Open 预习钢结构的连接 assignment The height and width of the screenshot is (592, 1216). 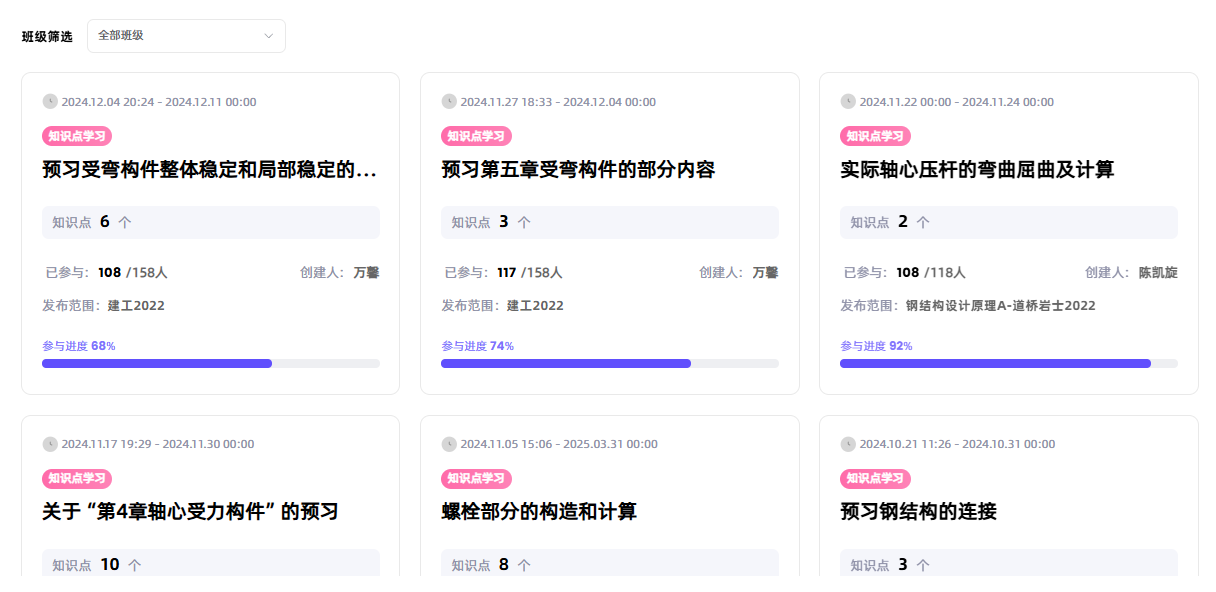918,512
